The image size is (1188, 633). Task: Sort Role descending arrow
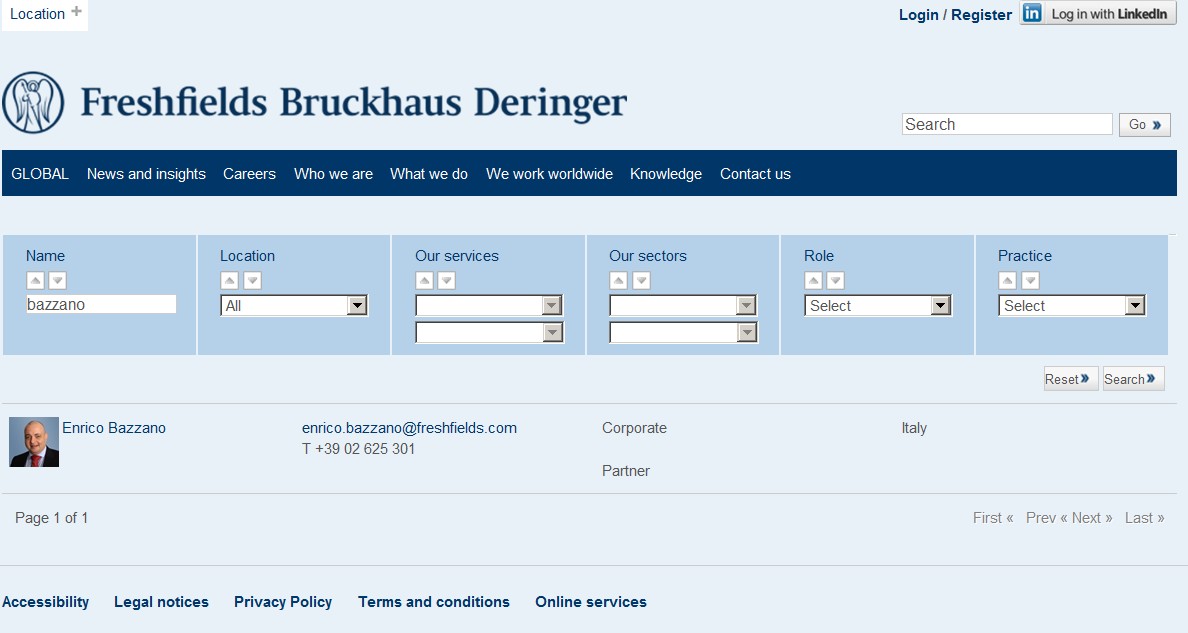click(836, 280)
